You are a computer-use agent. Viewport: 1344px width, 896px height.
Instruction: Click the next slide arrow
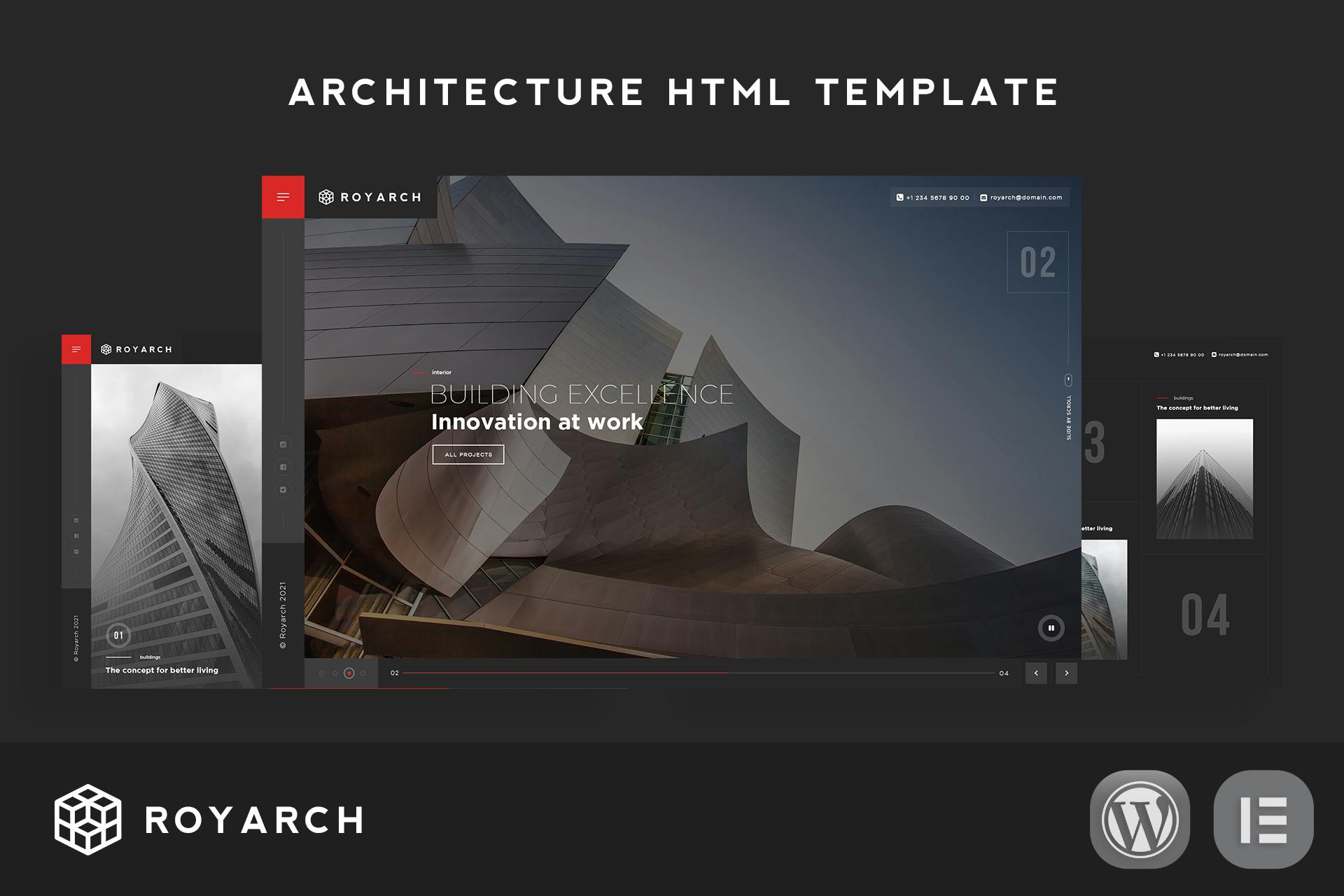point(1066,673)
